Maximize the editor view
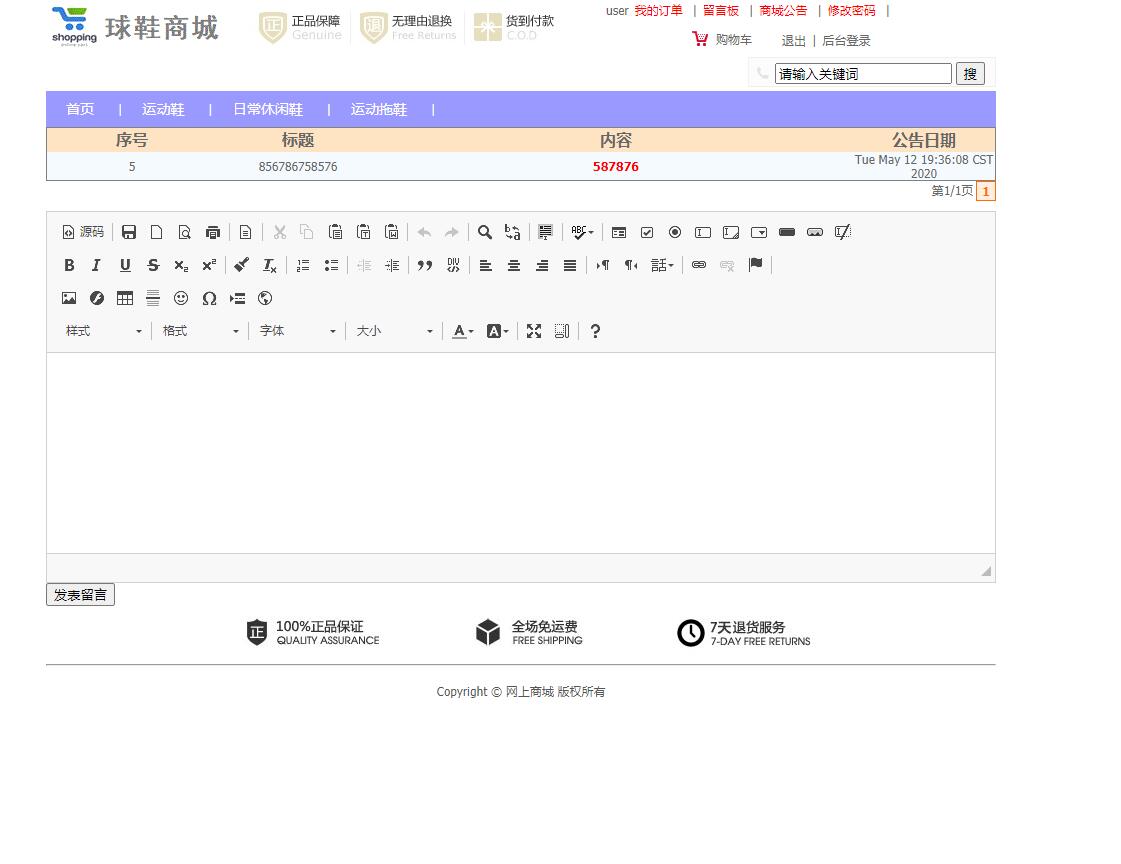1121x864 pixels. [x=534, y=331]
